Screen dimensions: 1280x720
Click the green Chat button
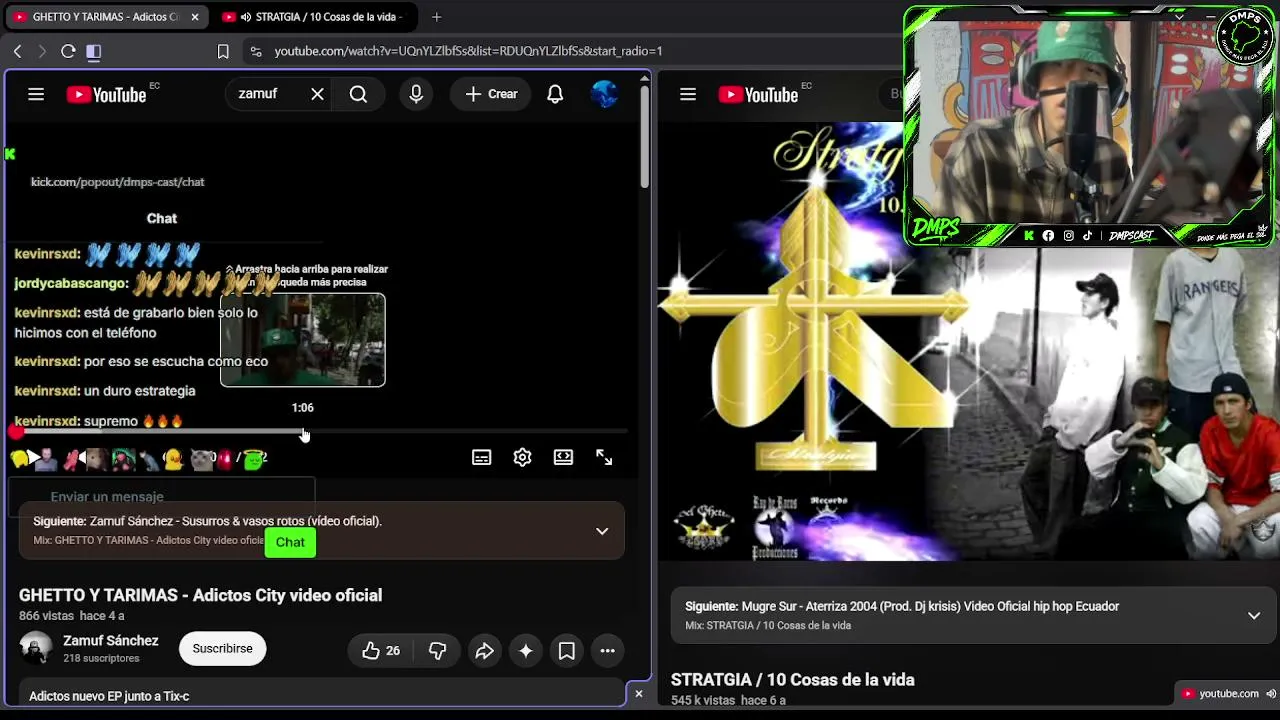[290, 542]
